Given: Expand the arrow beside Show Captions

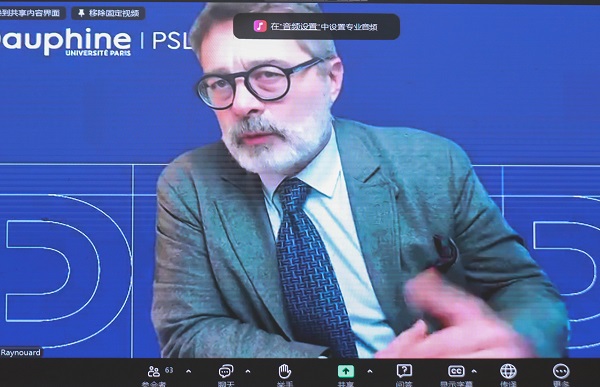Looking at the screenshot, I should 474,371.
